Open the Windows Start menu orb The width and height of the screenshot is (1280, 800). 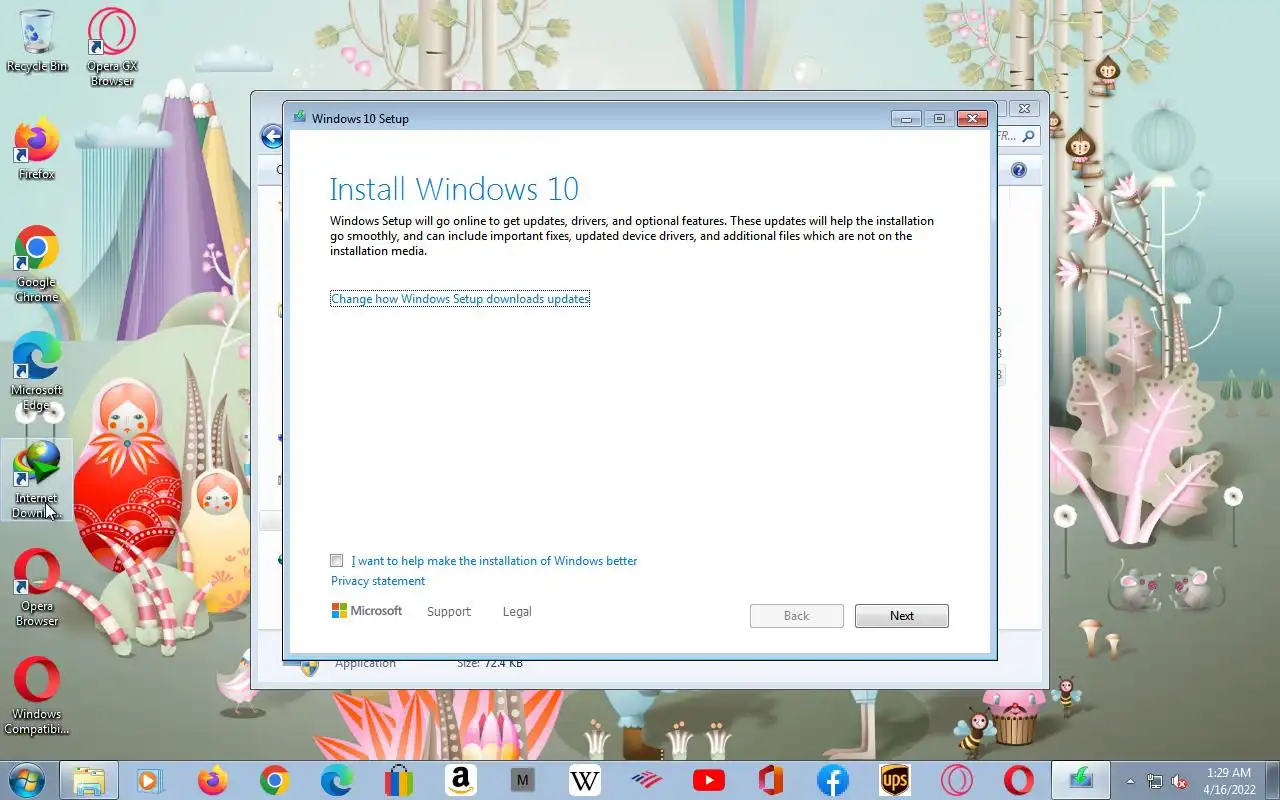point(26,780)
